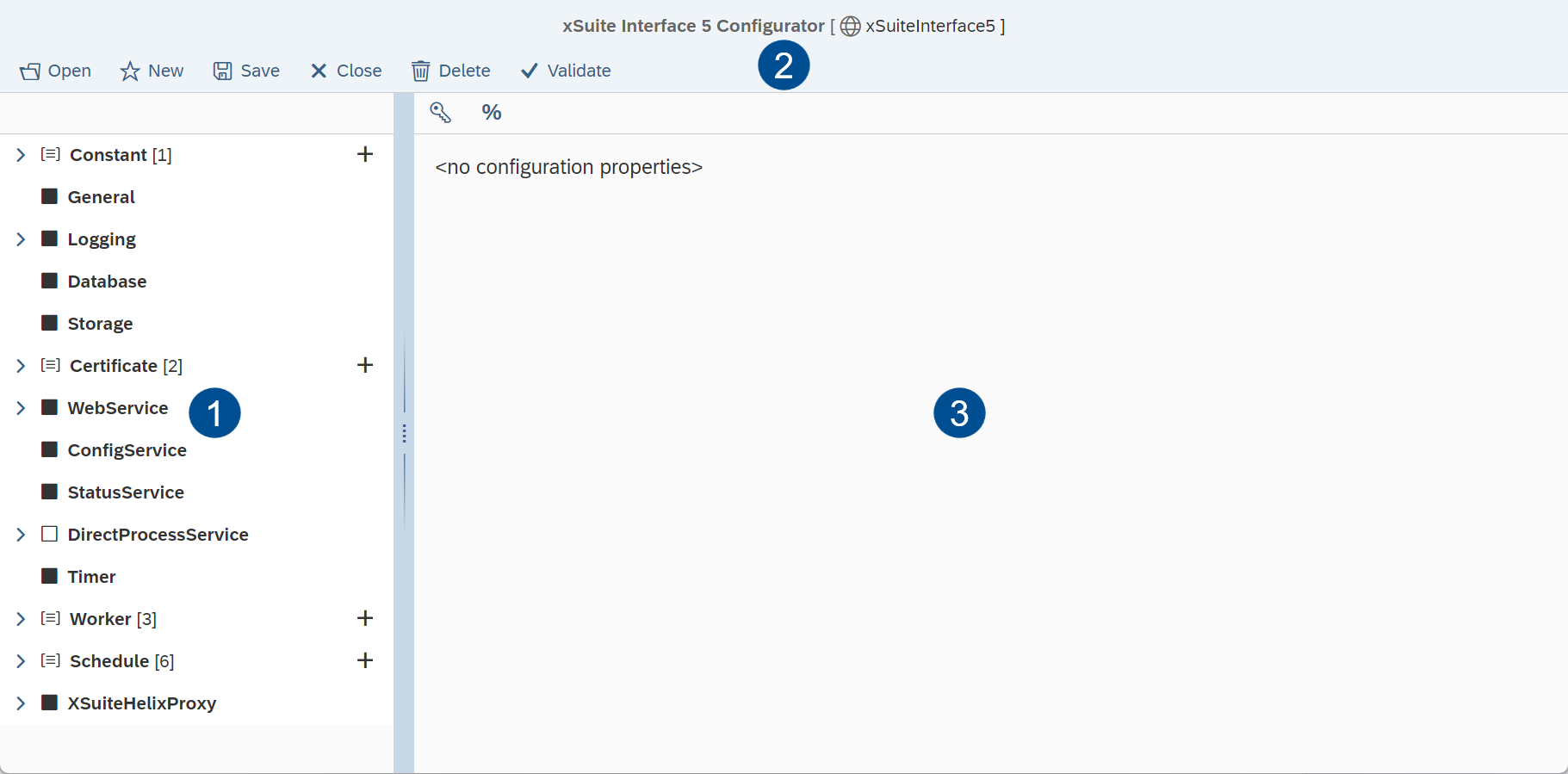Toggle the WebService node checkbox
This screenshot has width=1568, height=774.
[50, 407]
